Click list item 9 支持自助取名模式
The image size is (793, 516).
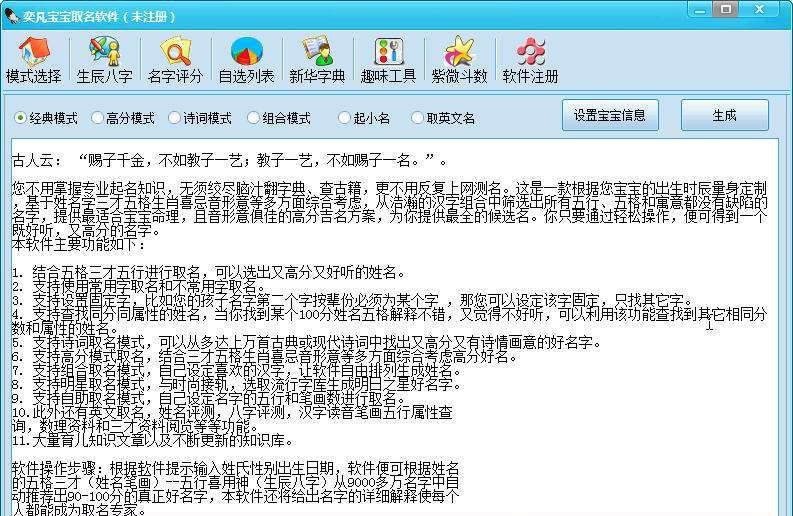click(x=209, y=399)
